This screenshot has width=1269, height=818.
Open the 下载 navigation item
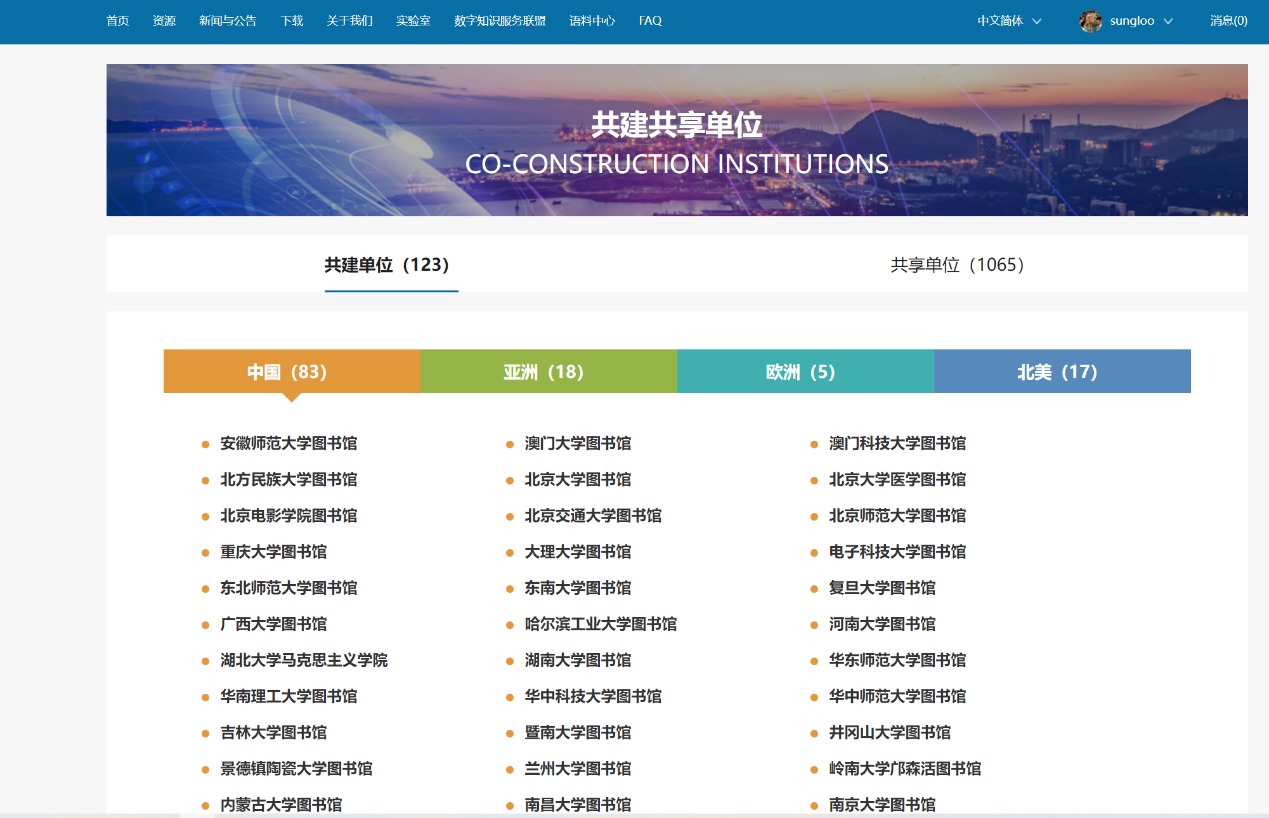pos(292,21)
